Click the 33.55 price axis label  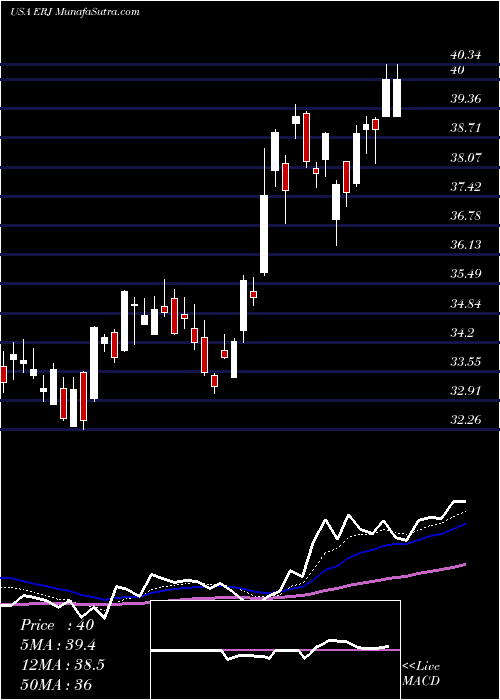point(466,362)
